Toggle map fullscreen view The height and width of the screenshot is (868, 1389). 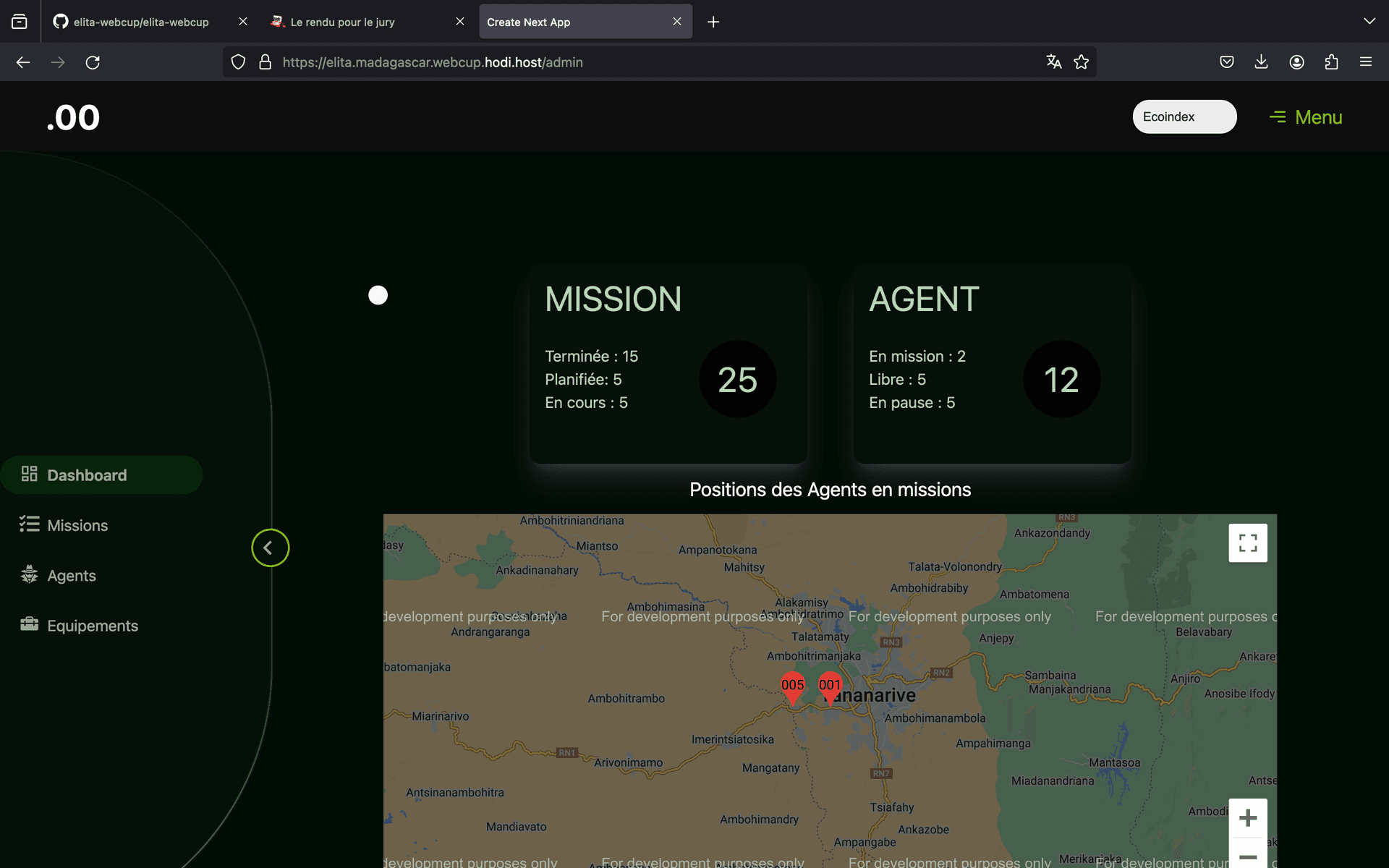pos(1248,543)
